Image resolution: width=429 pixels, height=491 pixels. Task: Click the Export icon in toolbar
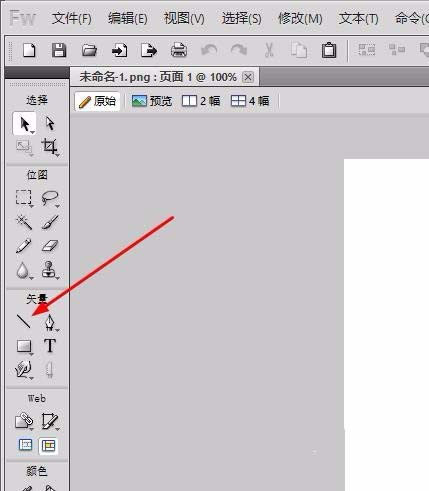click(x=149, y=51)
